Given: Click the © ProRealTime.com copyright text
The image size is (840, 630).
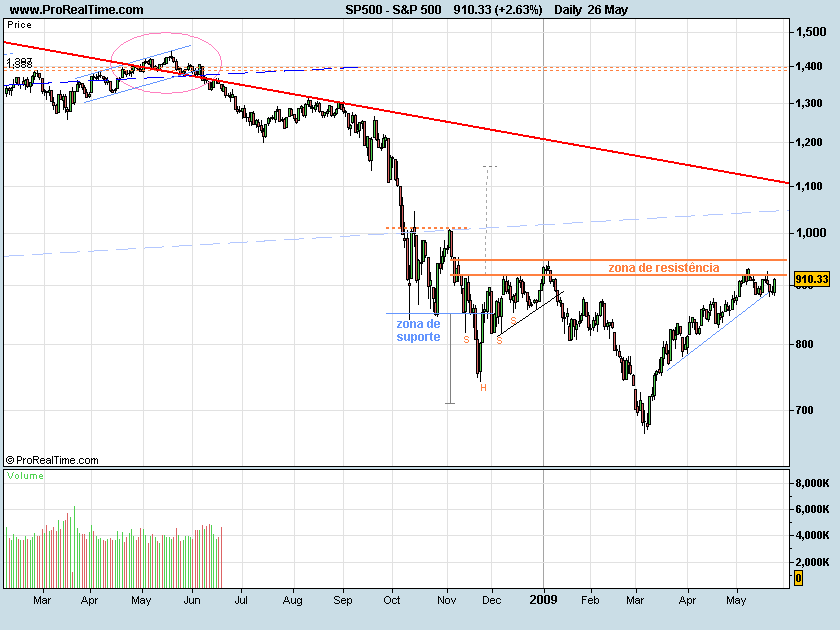Looking at the screenshot, I should [x=52, y=460].
